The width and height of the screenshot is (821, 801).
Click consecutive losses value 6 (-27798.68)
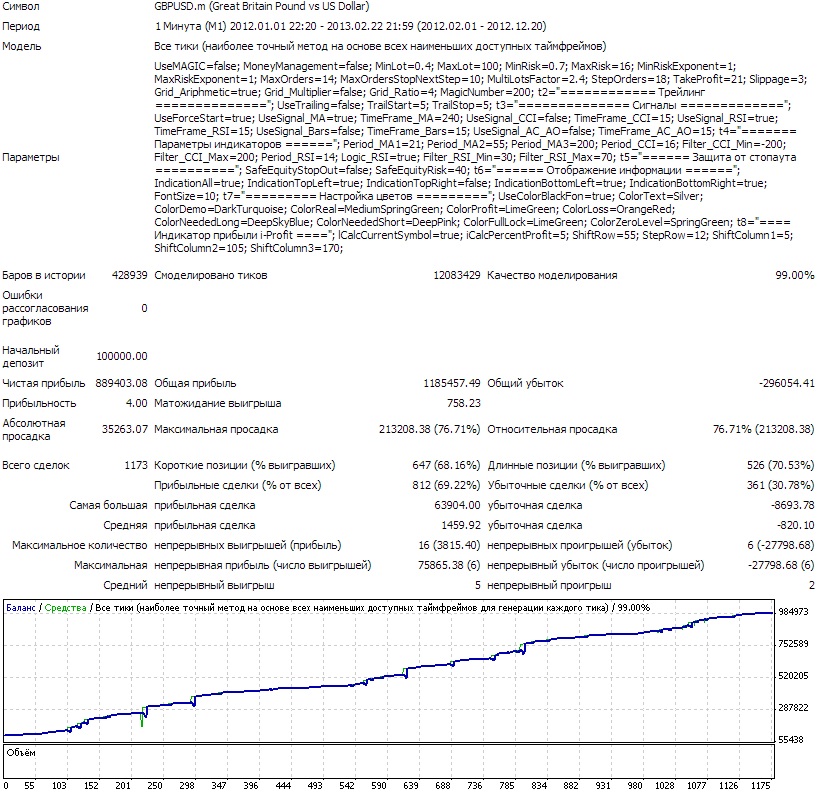781,546
